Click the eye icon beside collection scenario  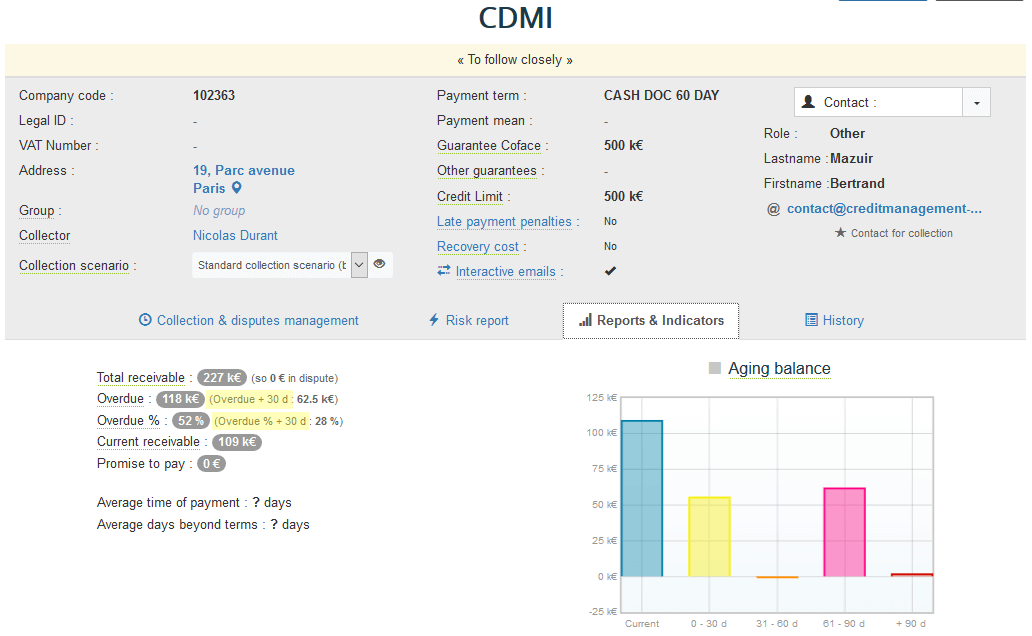coord(380,264)
